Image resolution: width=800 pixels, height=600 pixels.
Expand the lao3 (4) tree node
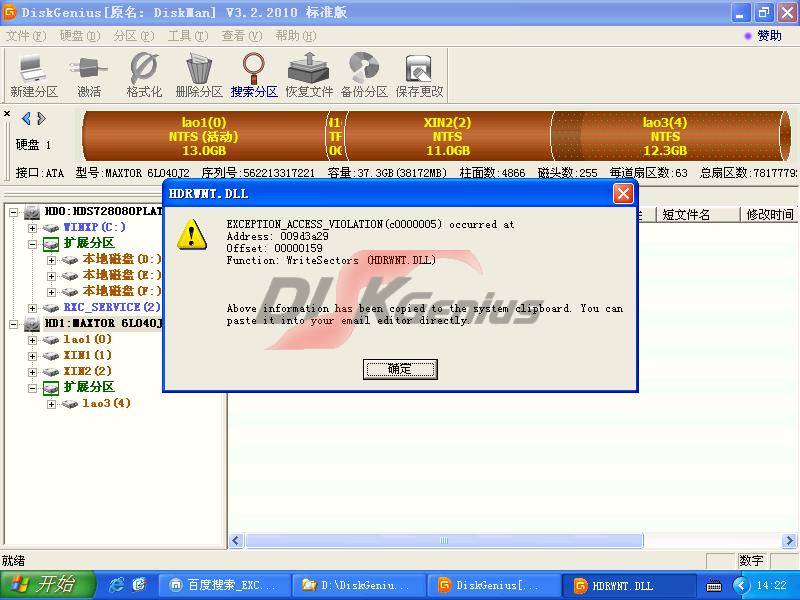click(52, 404)
